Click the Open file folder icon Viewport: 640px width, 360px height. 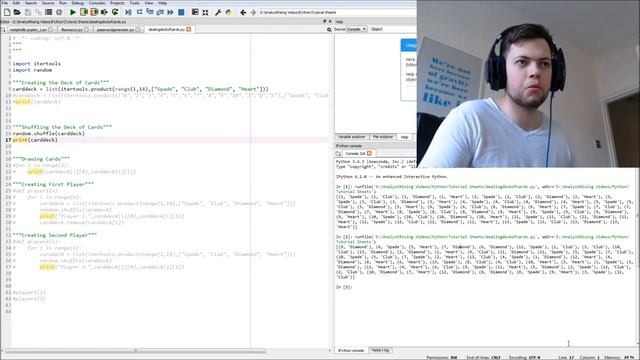tap(17, 12)
